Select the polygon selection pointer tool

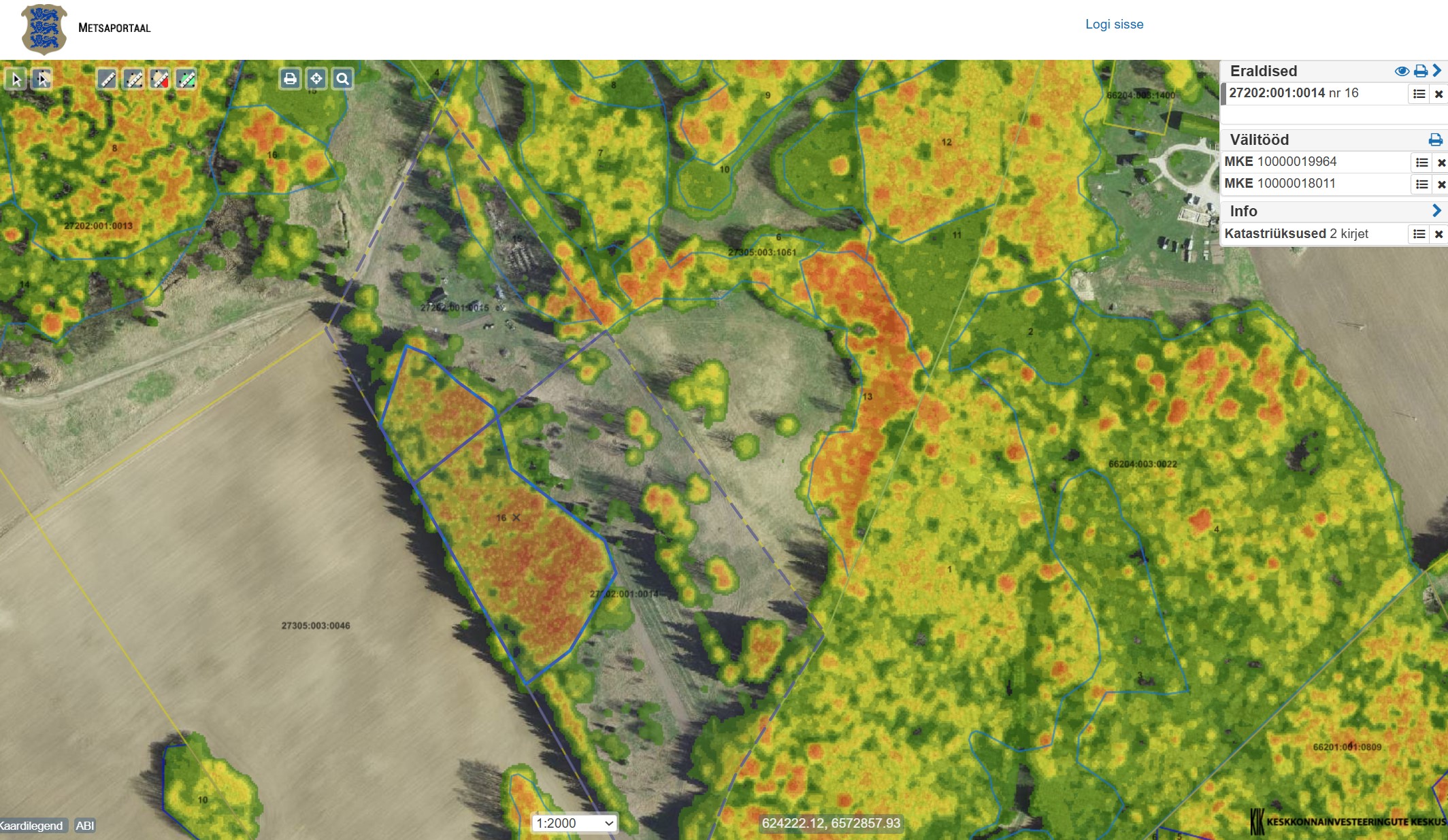tap(42, 80)
